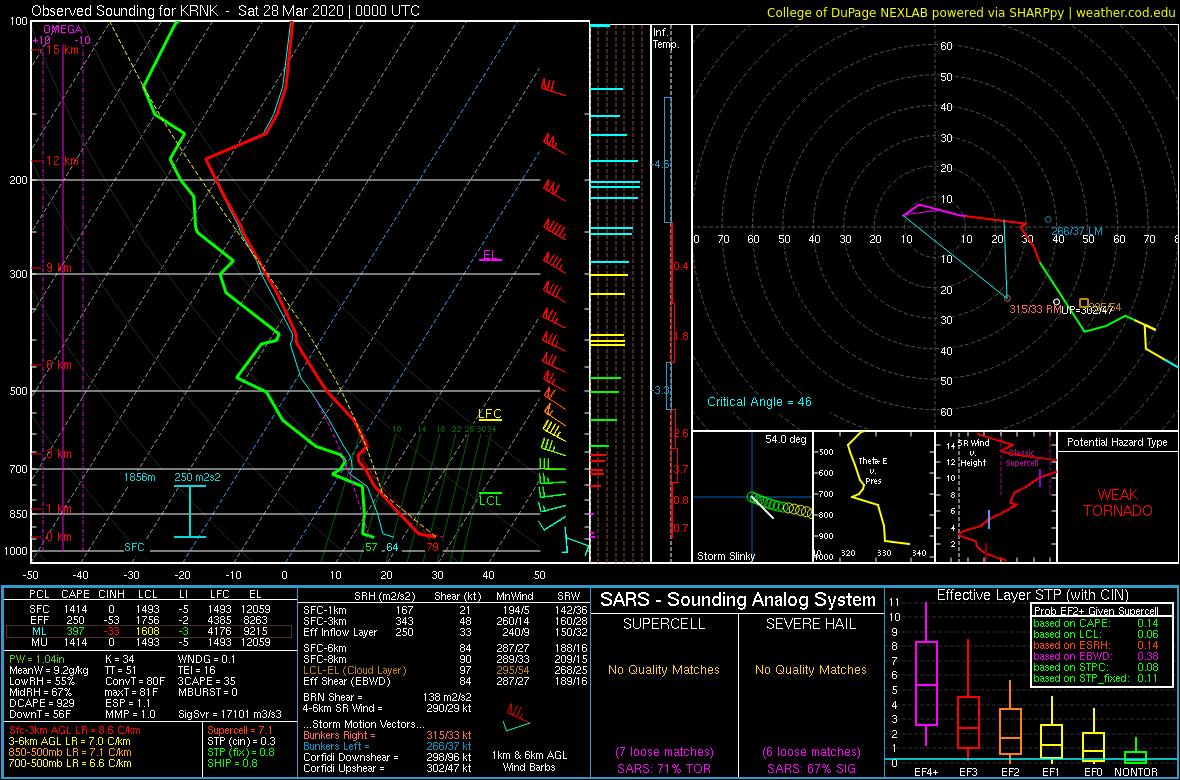
Task: Select the MU parcel row
Action: coord(148,645)
